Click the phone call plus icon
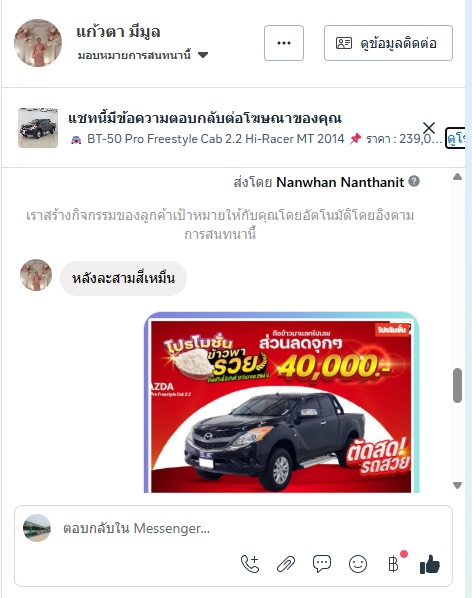472x598 pixels. (250, 564)
